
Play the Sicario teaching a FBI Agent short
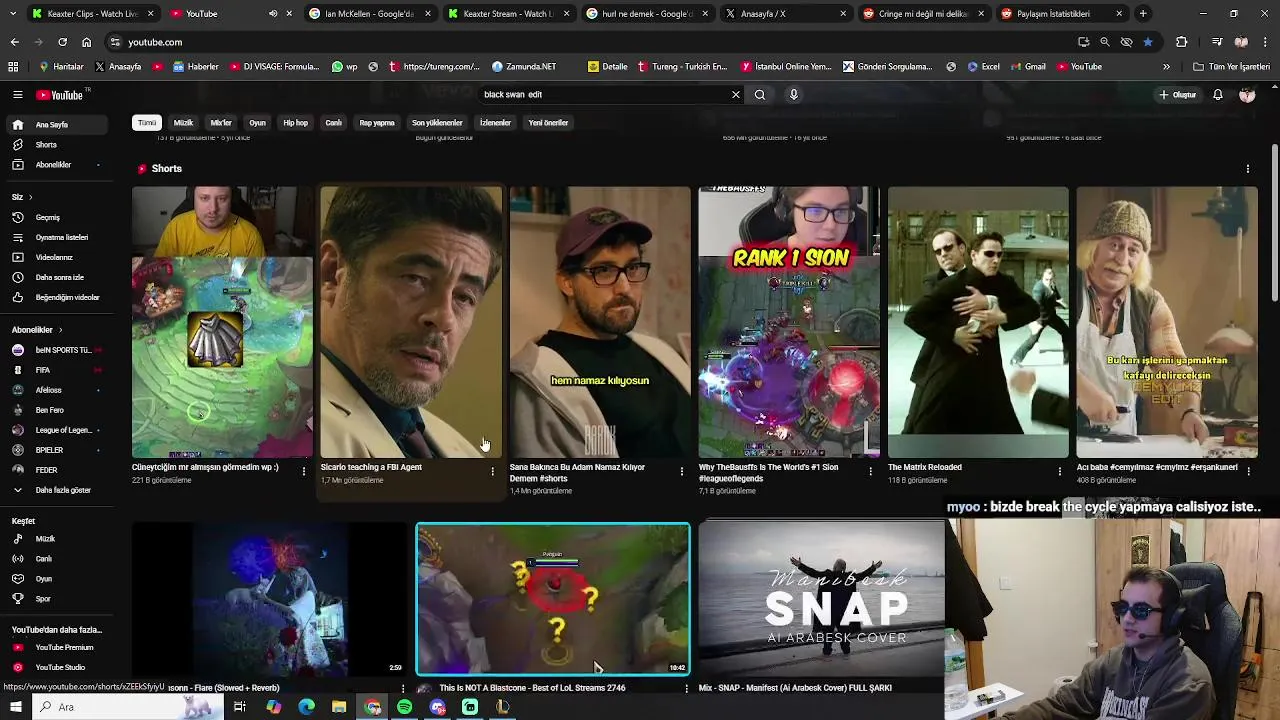pyautogui.click(x=411, y=322)
